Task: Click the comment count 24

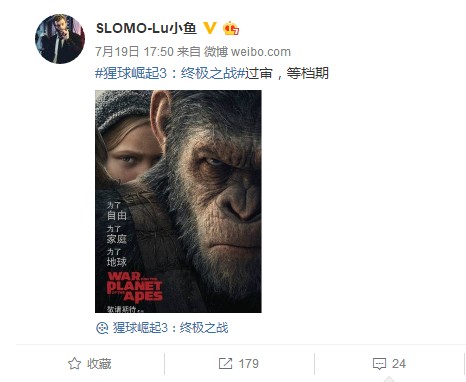Action: pyautogui.click(x=399, y=364)
